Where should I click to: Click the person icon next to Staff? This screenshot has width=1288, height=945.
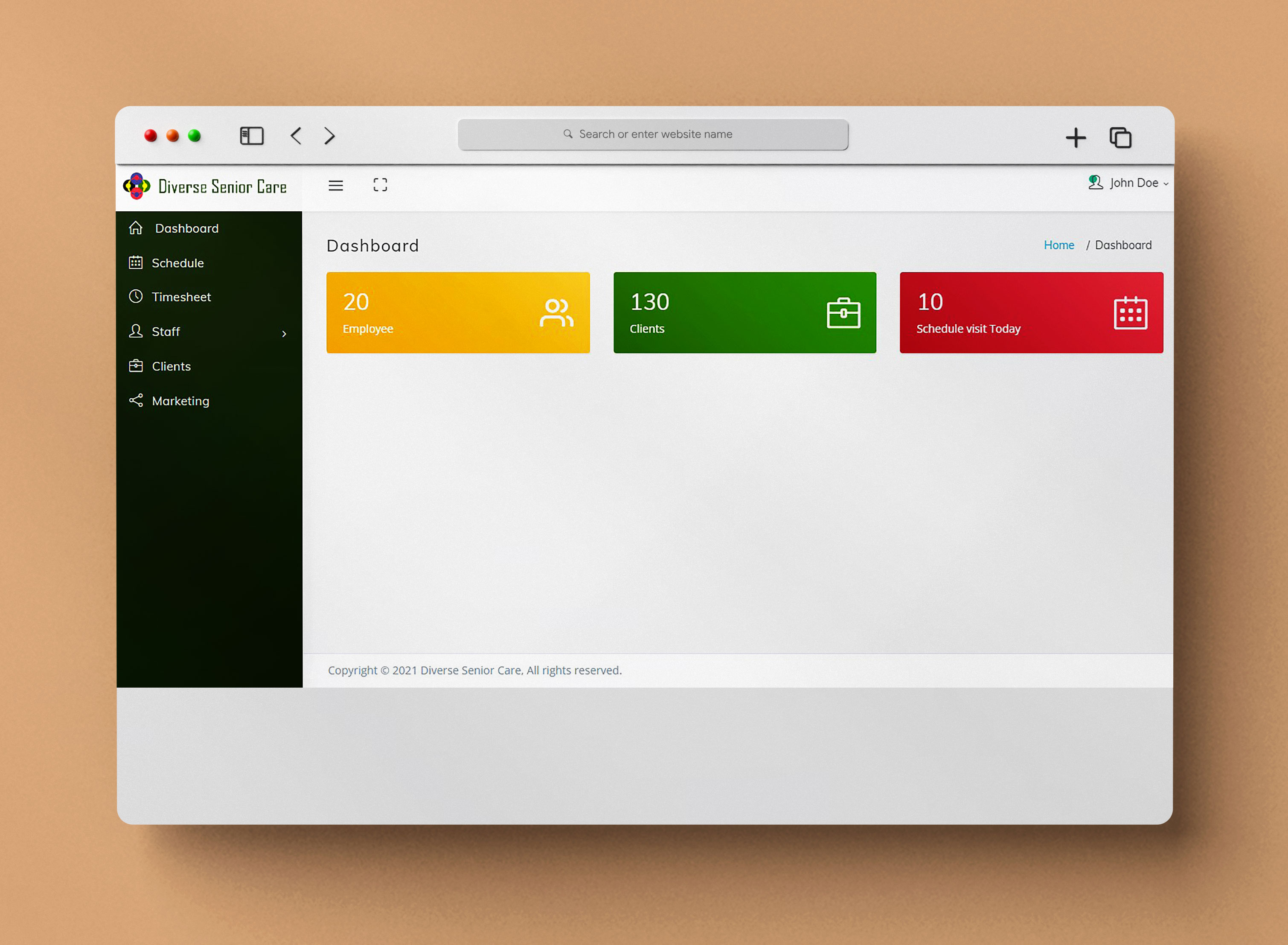[x=136, y=331]
